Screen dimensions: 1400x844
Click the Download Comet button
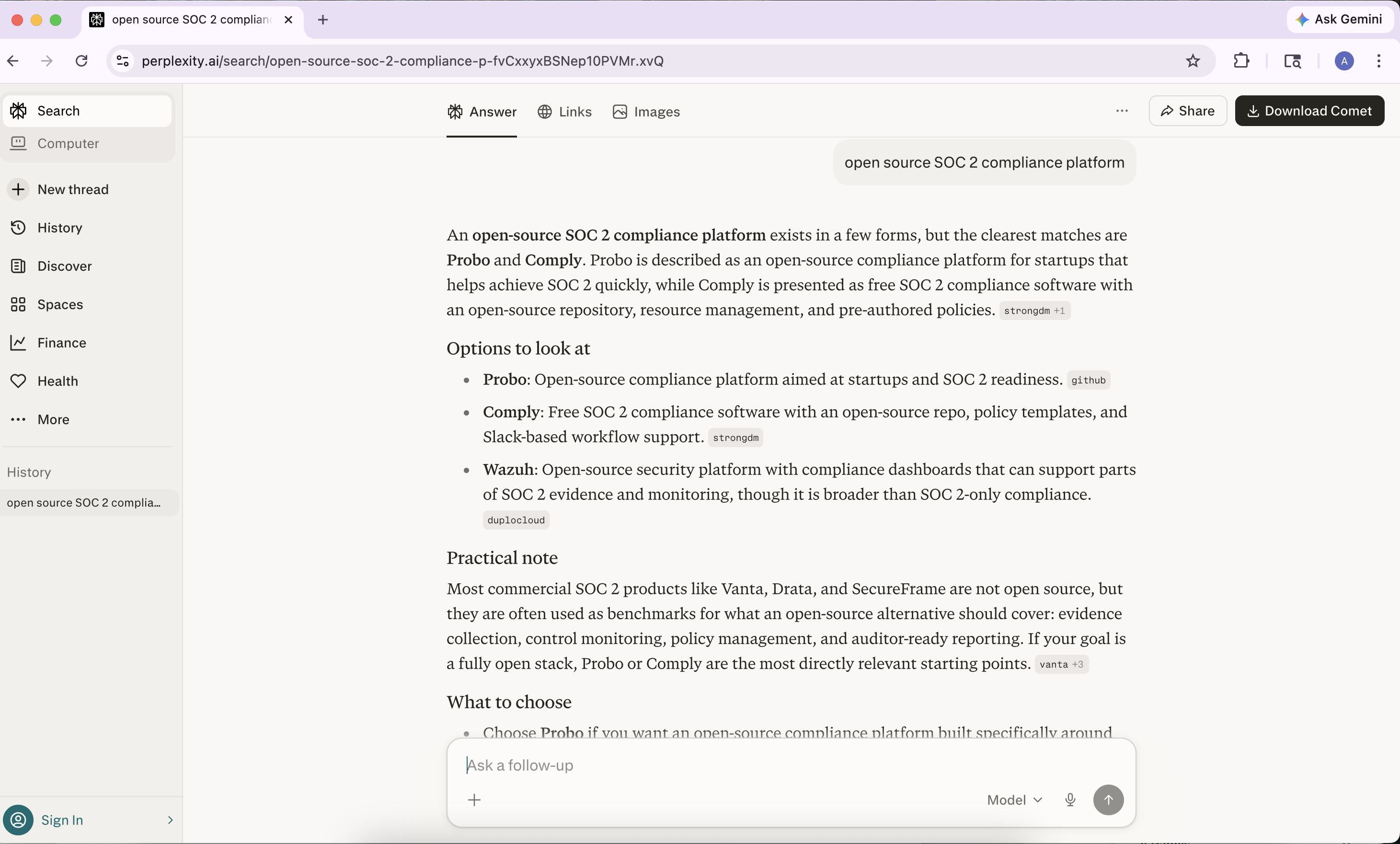[x=1309, y=111]
